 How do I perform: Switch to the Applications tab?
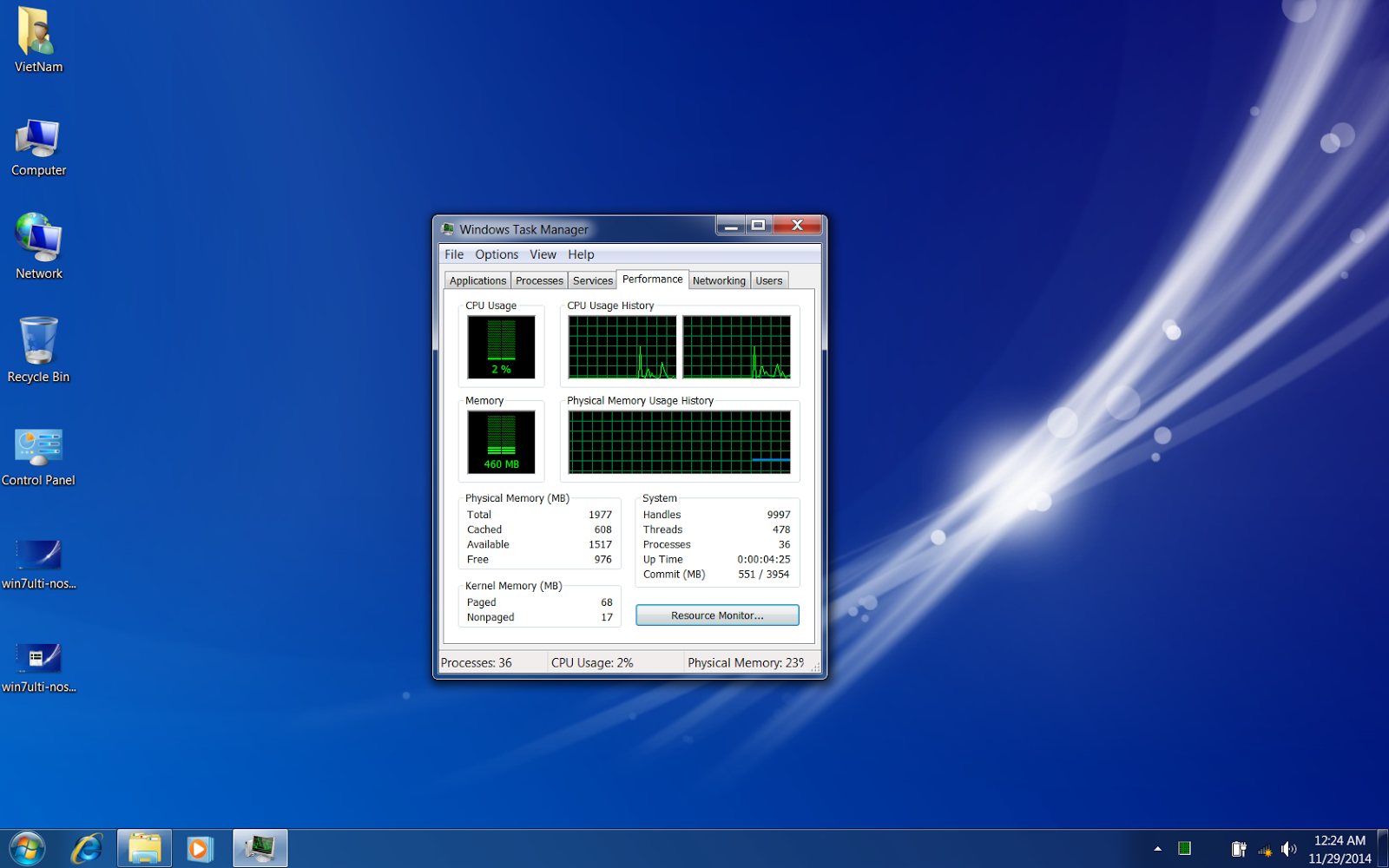(x=477, y=280)
